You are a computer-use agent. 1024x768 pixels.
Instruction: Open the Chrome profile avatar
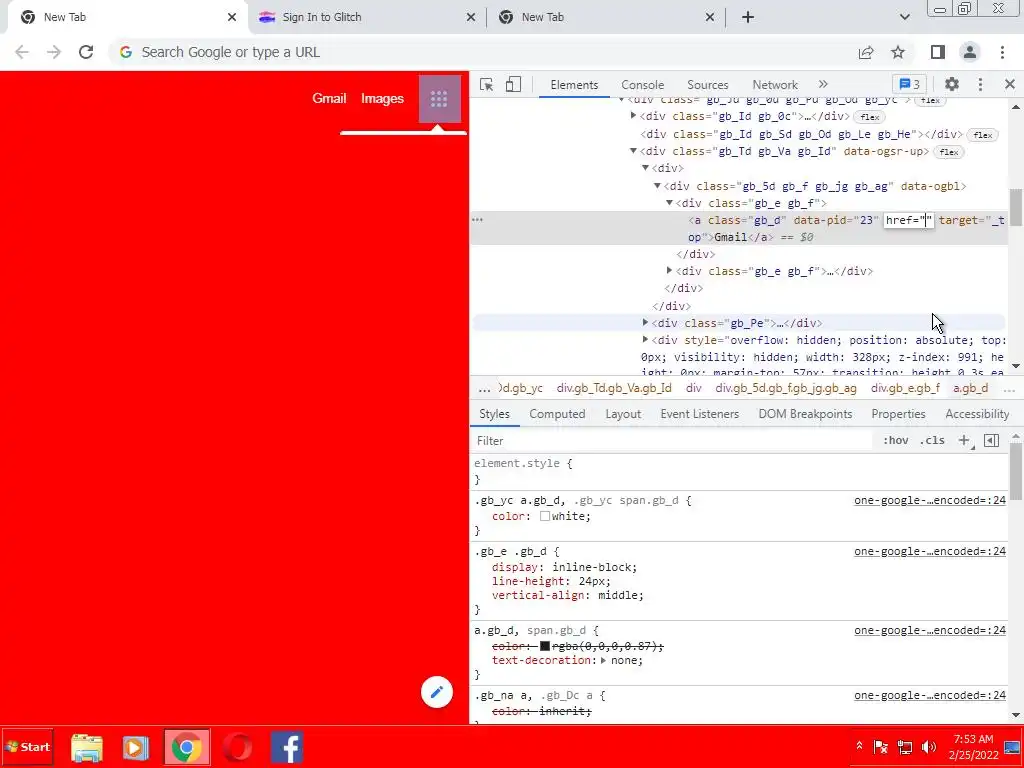point(970,52)
